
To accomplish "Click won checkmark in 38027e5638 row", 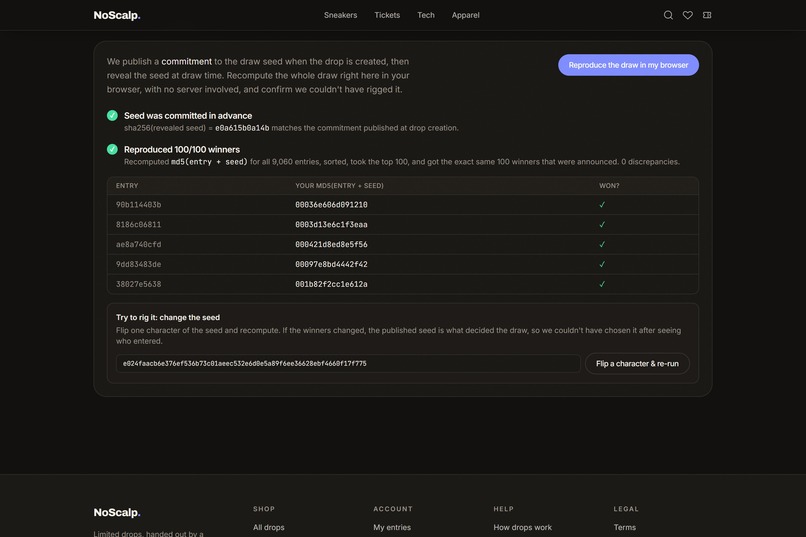I will 602,284.
